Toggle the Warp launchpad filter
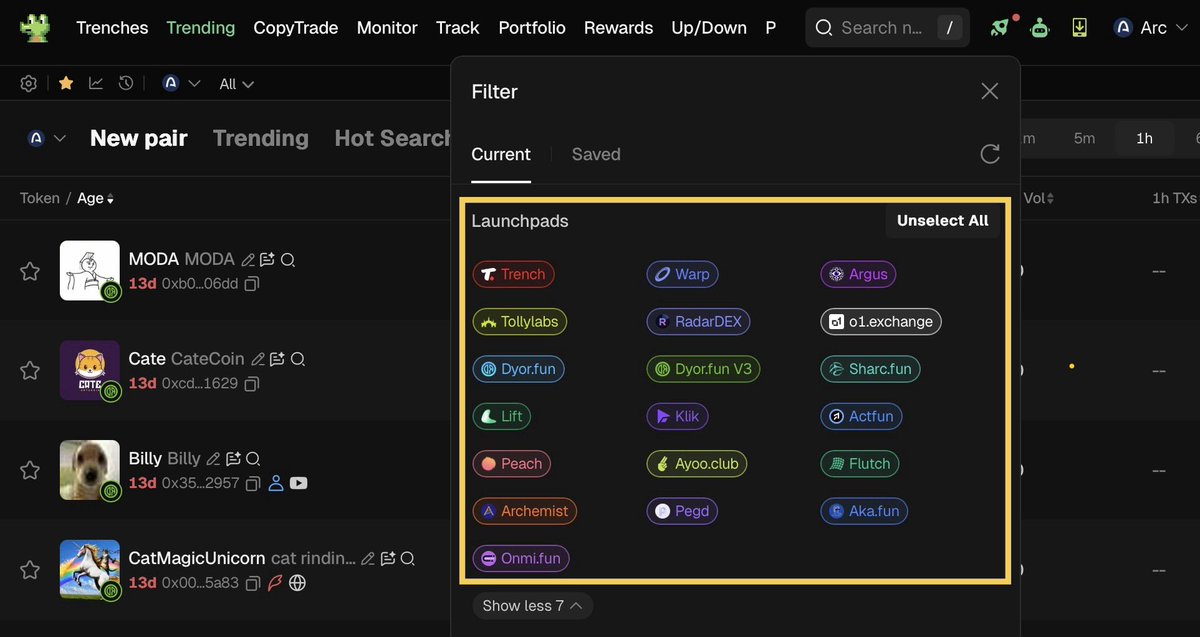1200x637 pixels. pyautogui.click(x=683, y=274)
